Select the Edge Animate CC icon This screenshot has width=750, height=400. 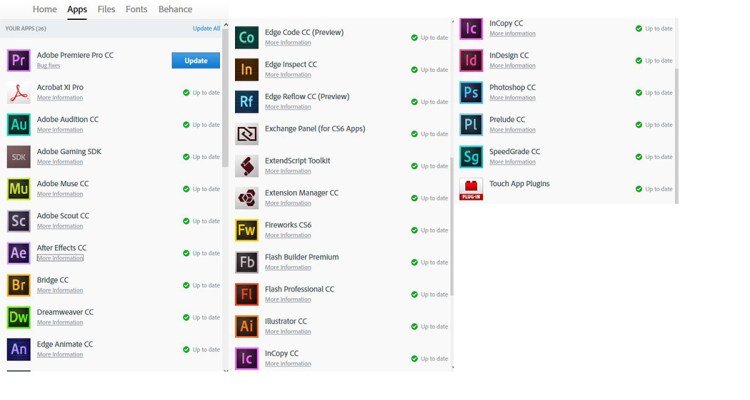click(18, 349)
